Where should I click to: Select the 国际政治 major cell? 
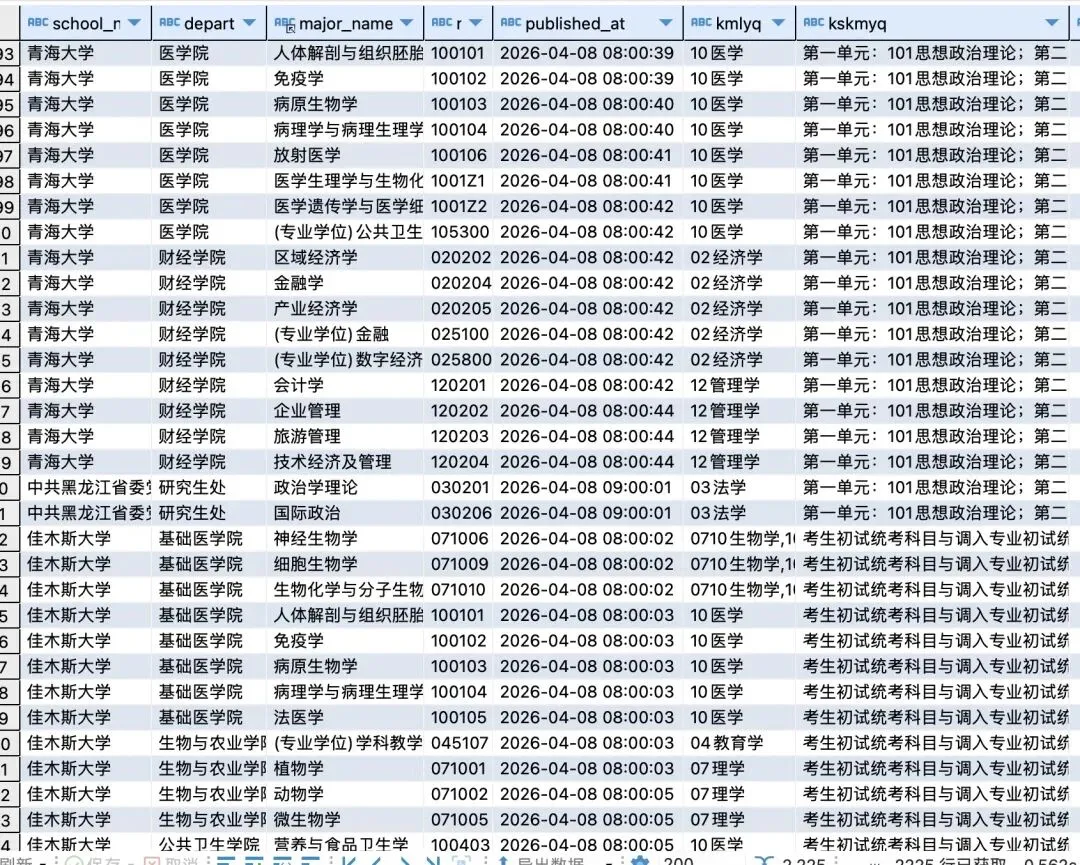point(345,512)
